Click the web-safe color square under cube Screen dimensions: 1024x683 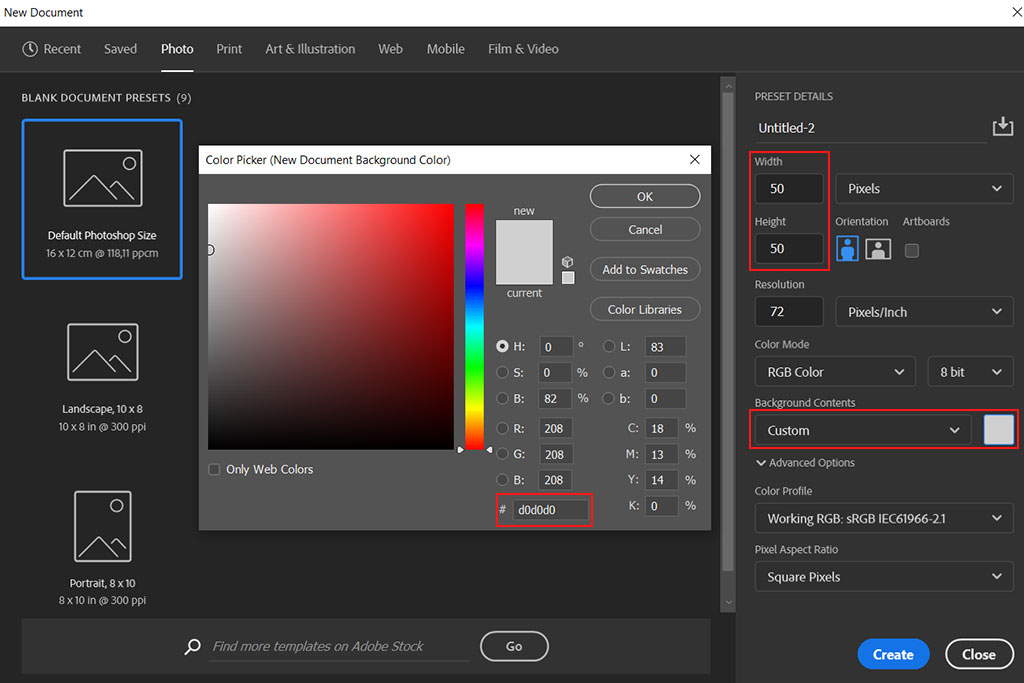pyautogui.click(x=568, y=278)
